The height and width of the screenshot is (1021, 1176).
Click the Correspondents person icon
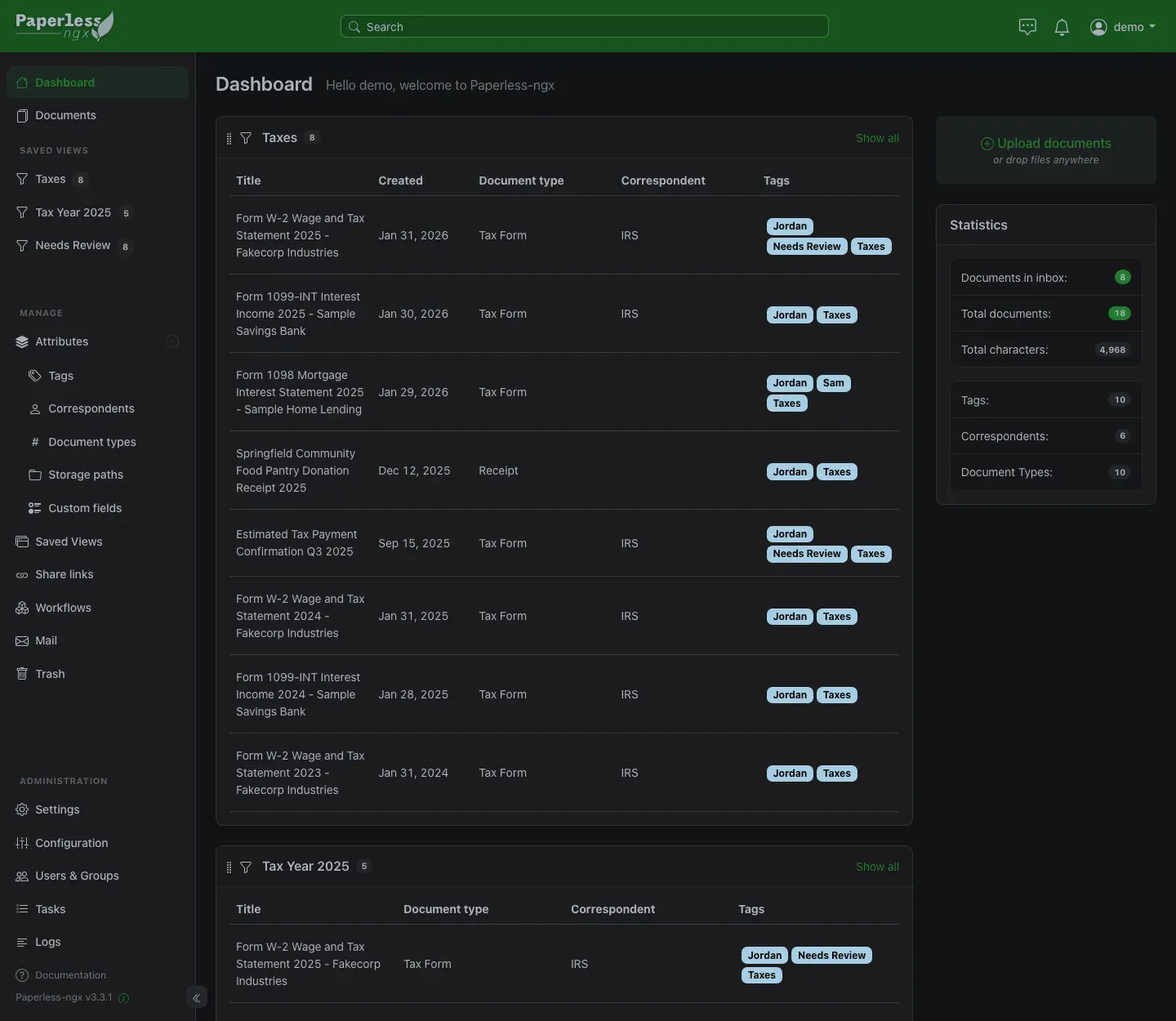click(x=35, y=408)
